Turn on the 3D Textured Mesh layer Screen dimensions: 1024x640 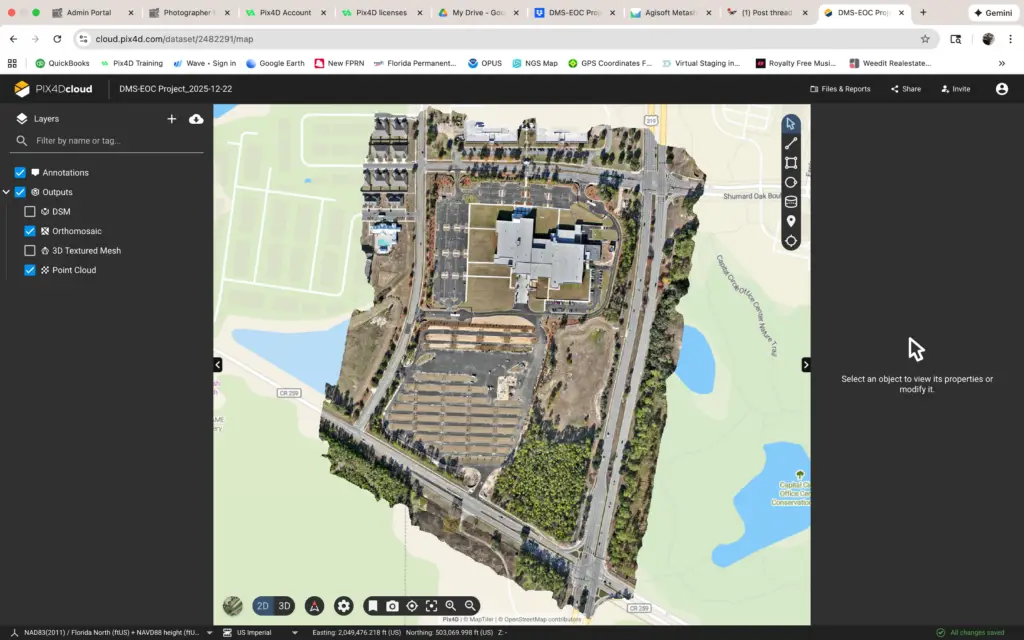(30, 251)
